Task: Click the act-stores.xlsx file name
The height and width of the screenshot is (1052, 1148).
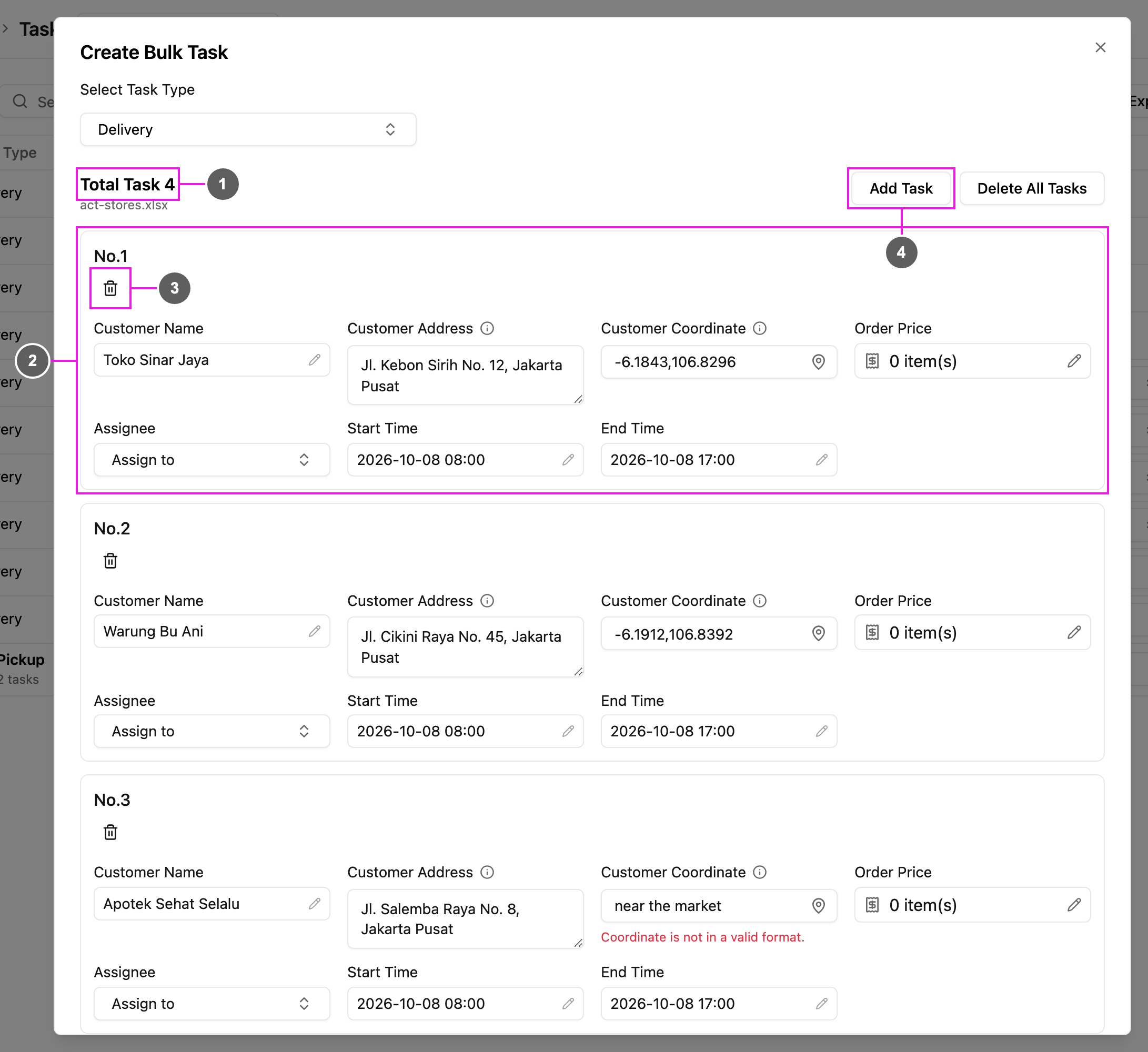Action: pyautogui.click(x=124, y=205)
